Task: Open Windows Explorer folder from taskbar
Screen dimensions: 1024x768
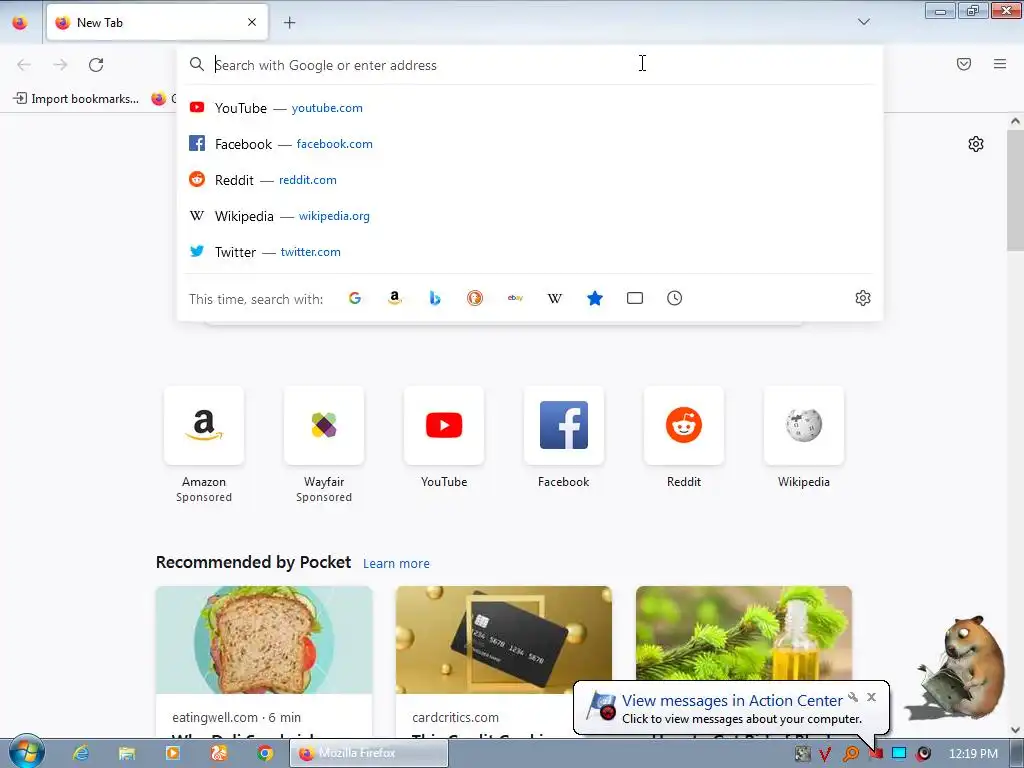Action: pos(127,754)
